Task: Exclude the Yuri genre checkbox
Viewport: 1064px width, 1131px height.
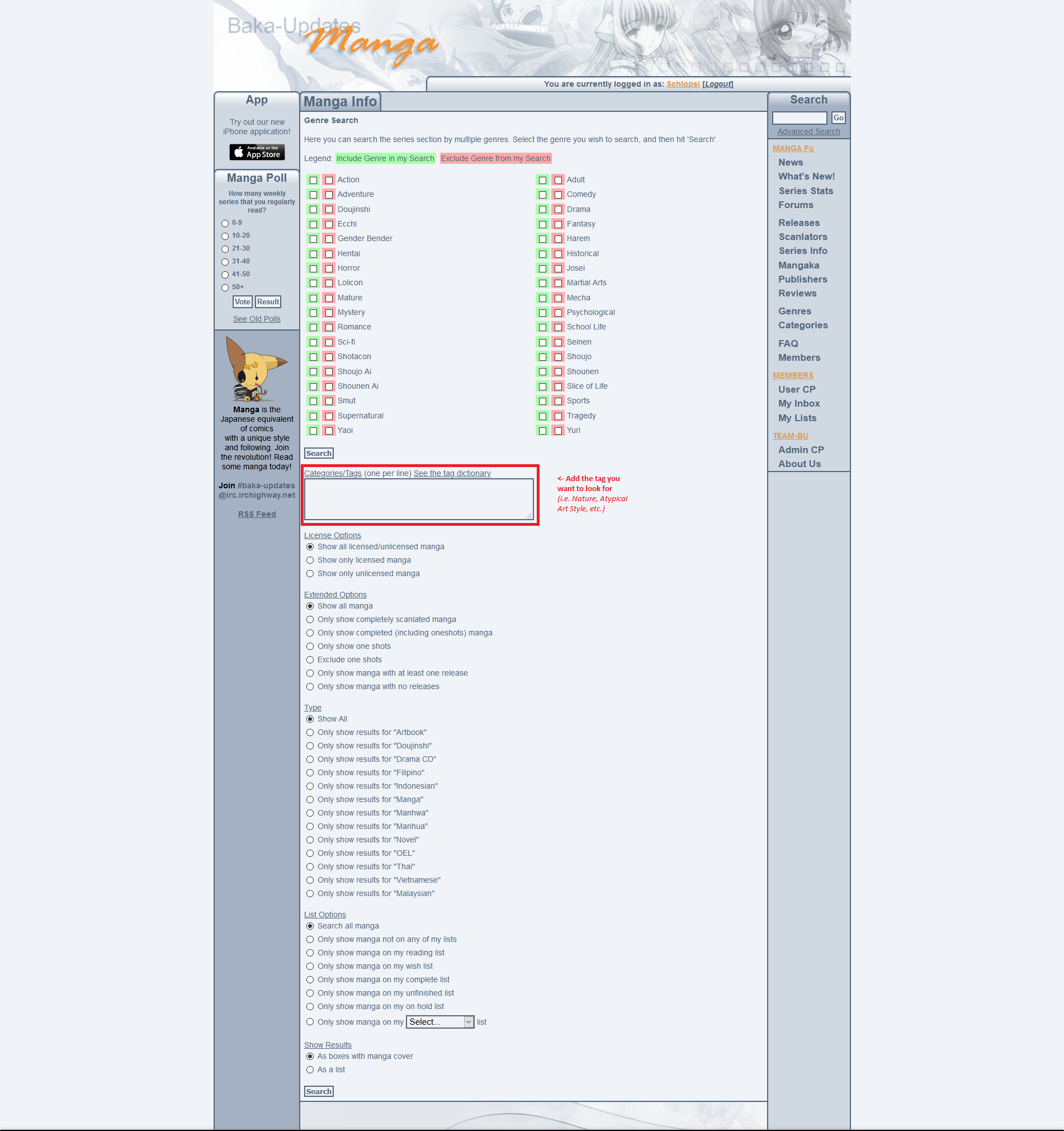Action: click(x=558, y=431)
